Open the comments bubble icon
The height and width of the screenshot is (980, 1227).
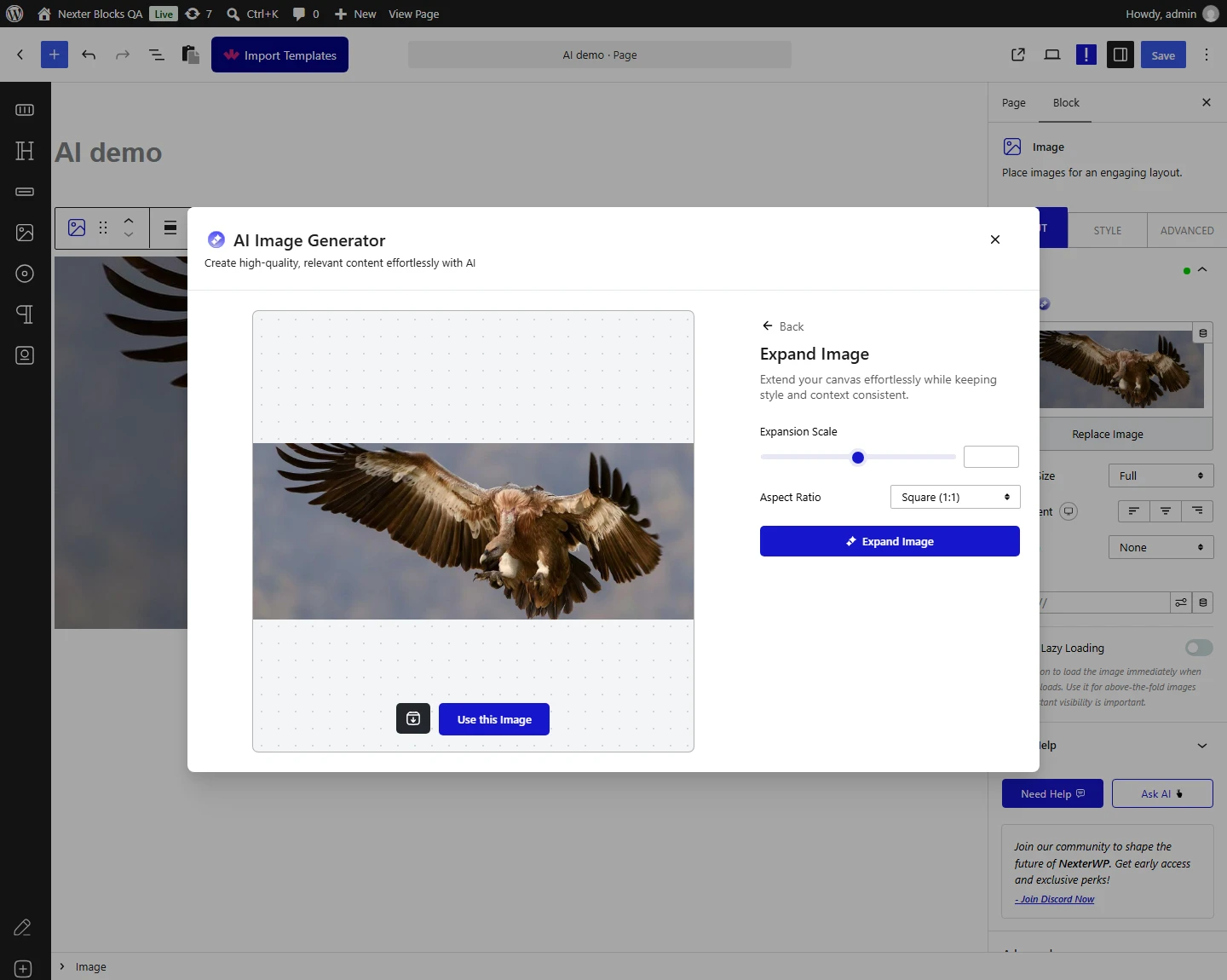click(x=299, y=14)
